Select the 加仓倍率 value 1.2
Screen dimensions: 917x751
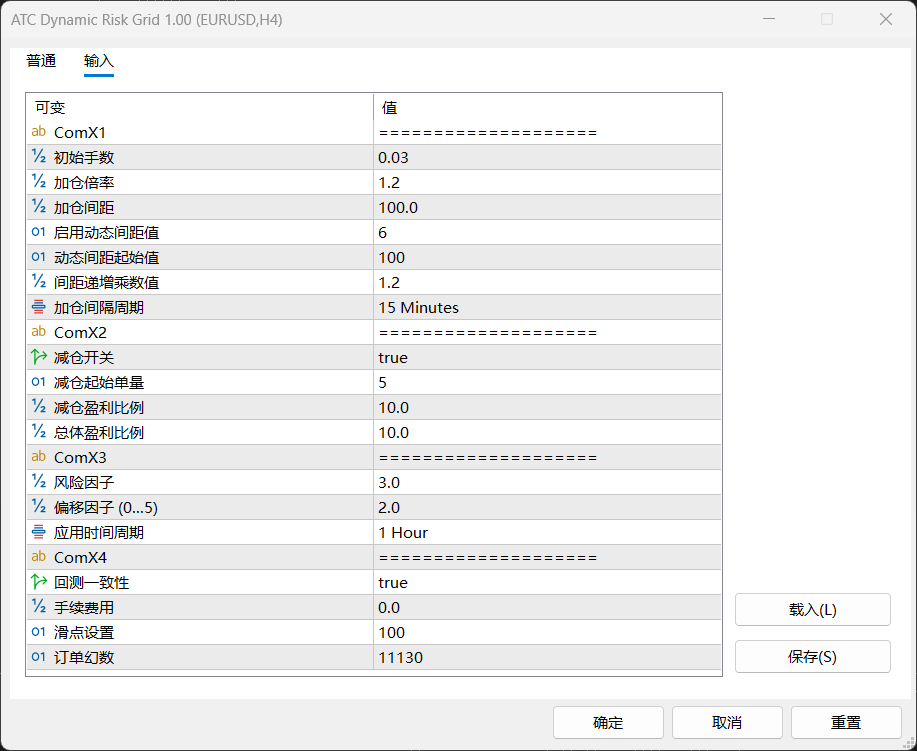547,182
